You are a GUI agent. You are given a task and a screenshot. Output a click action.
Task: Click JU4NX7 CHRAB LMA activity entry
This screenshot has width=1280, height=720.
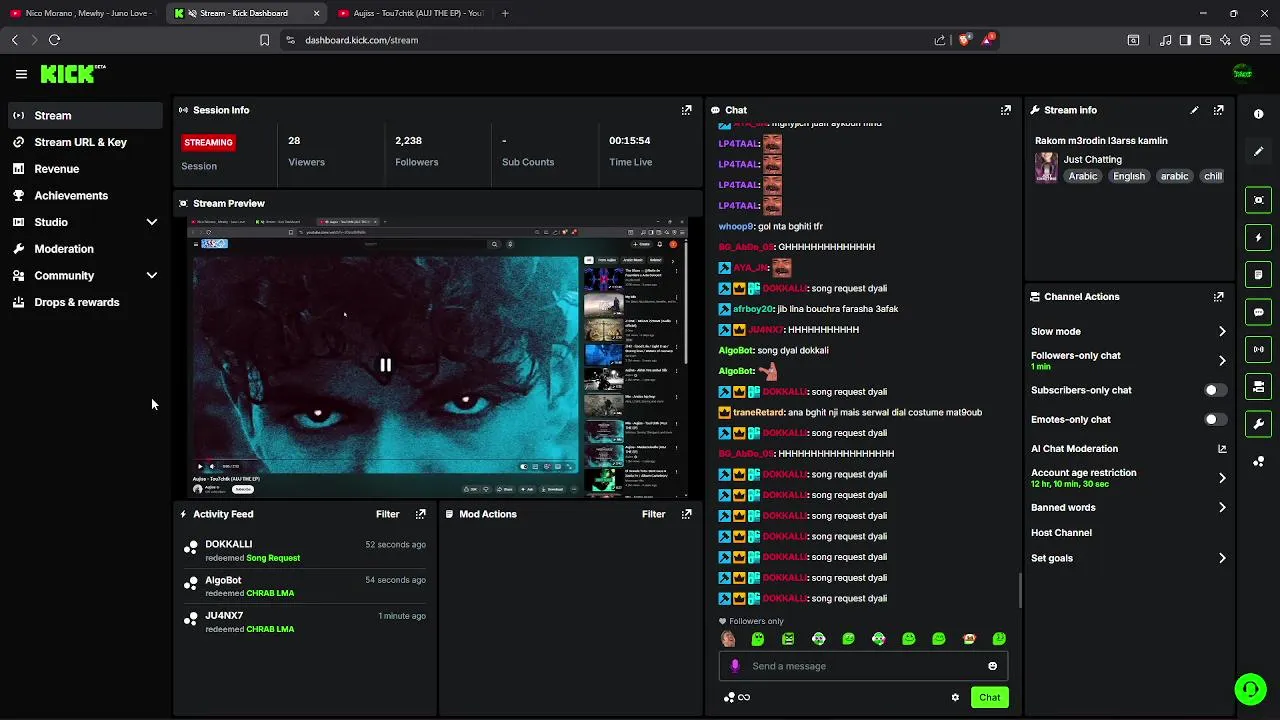[x=305, y=622]
